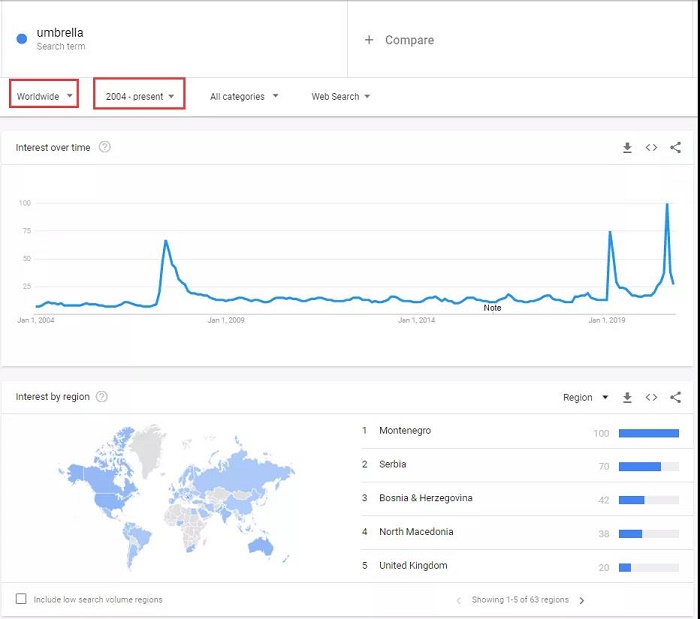Go to next page of regions
700x619 pixels.
(x=582, y=601)
